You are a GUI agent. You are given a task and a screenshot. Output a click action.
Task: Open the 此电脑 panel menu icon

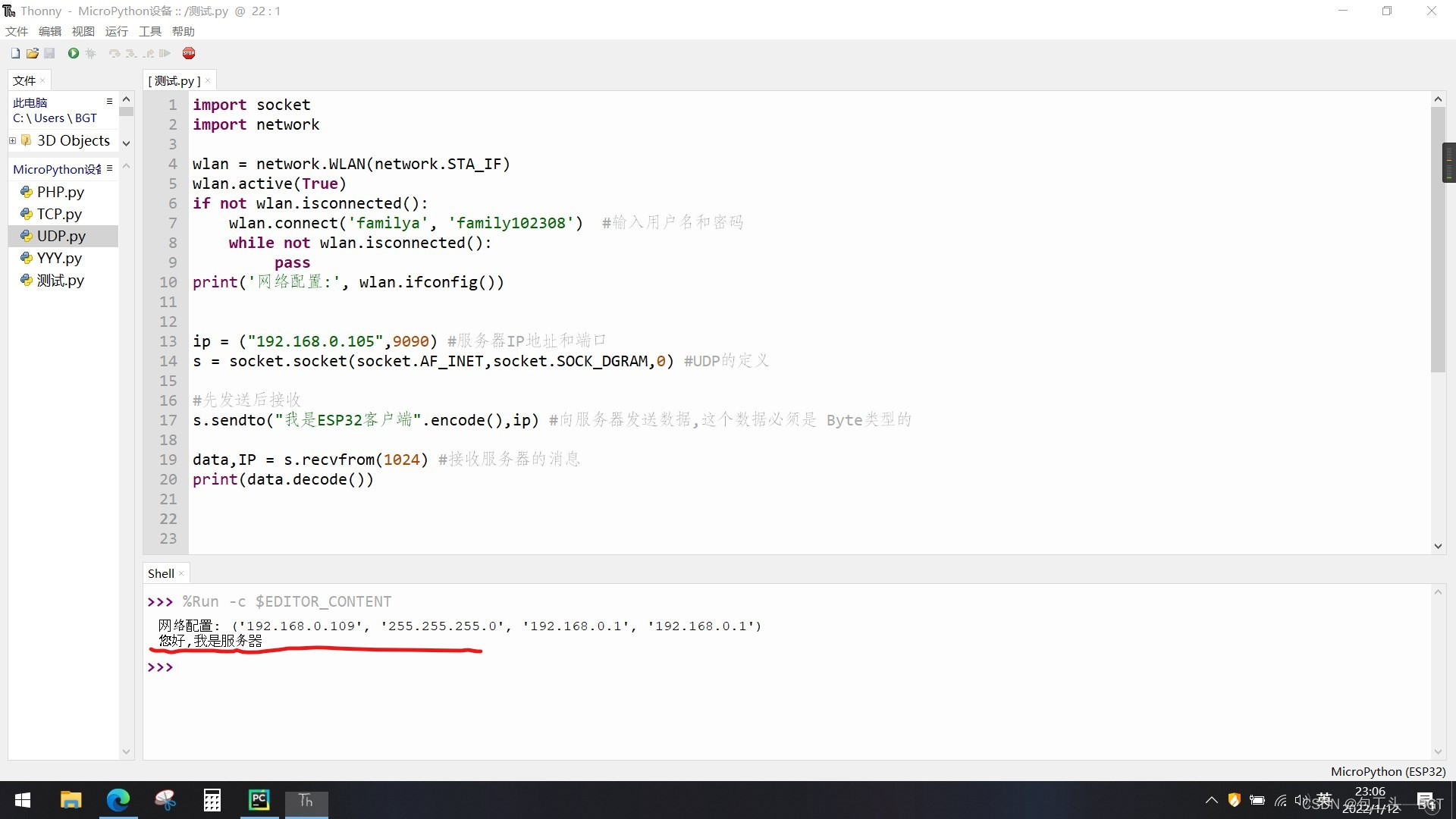pos(109,102)
